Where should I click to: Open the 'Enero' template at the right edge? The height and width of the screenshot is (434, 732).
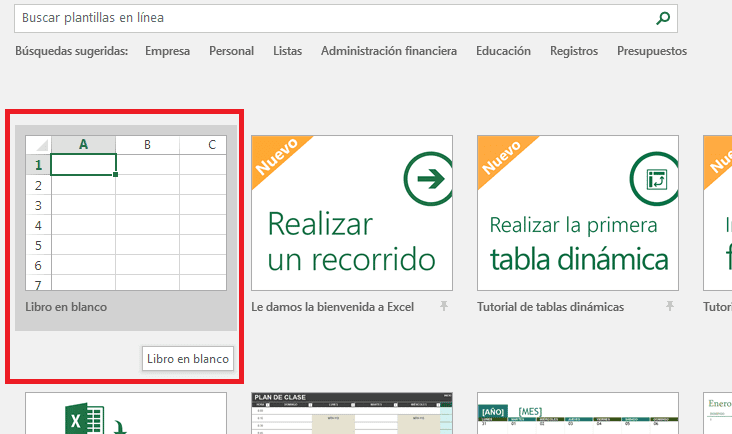point(718,414)
